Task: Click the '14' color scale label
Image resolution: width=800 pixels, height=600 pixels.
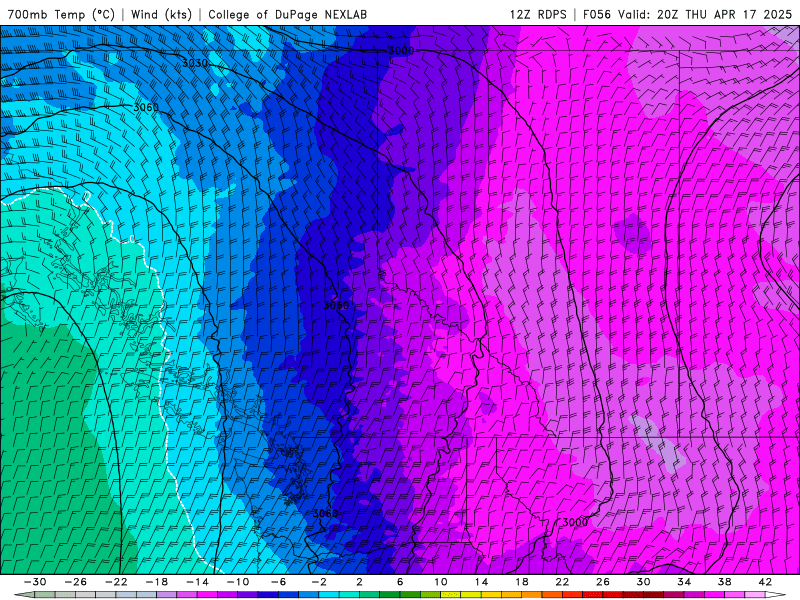Action: (x=481, y=582)
